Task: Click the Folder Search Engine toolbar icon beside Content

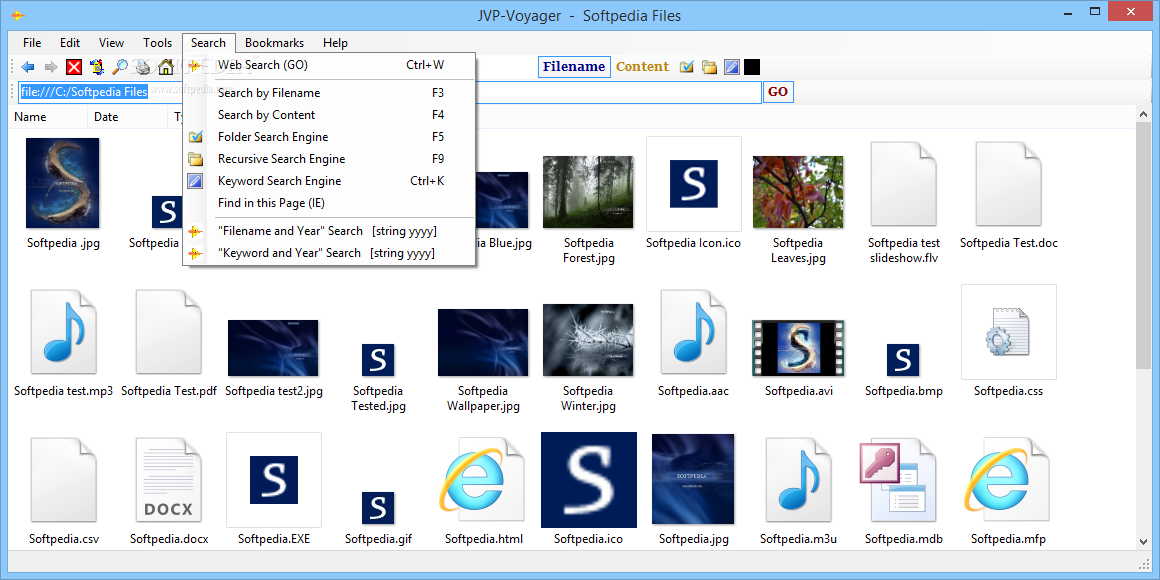Action: point(687,67)
